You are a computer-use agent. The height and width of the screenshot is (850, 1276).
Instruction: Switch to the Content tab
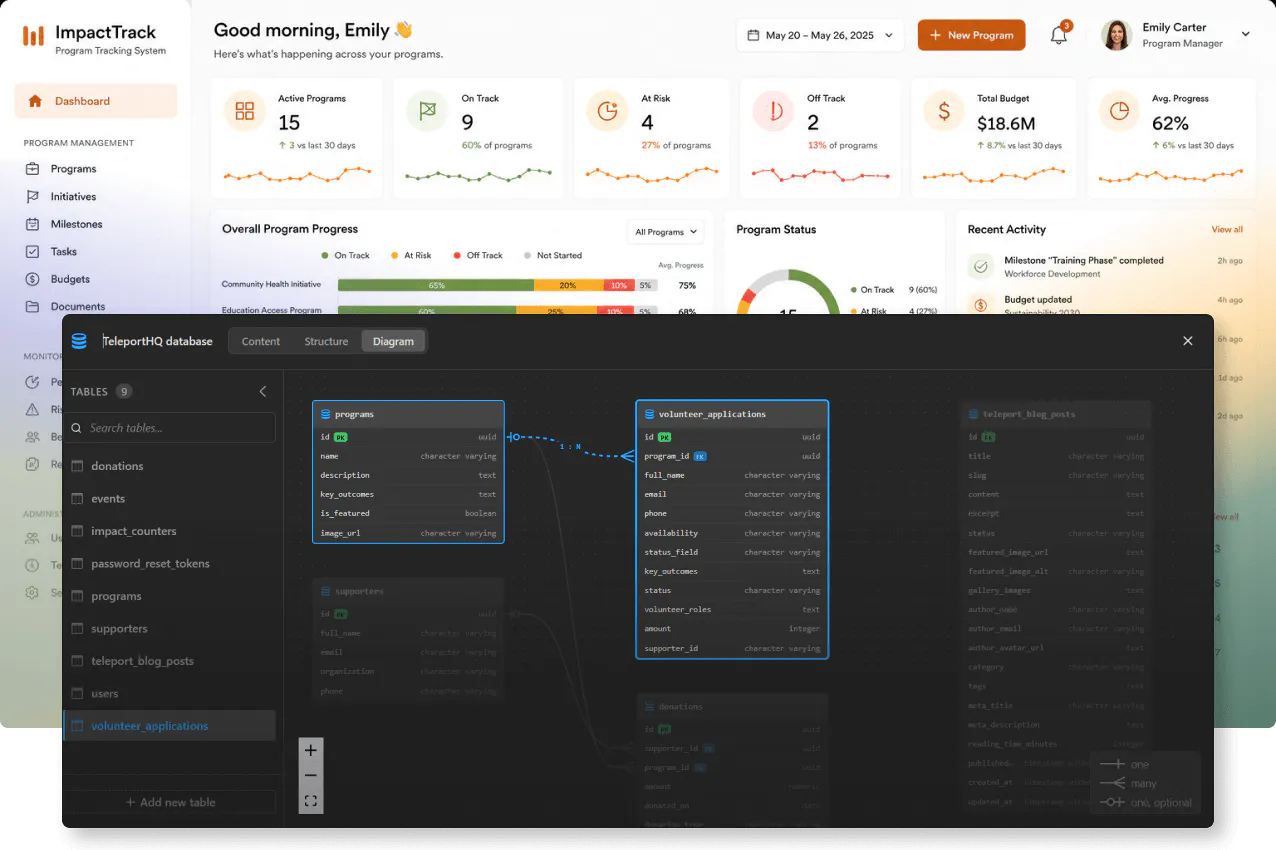point(261,341)
